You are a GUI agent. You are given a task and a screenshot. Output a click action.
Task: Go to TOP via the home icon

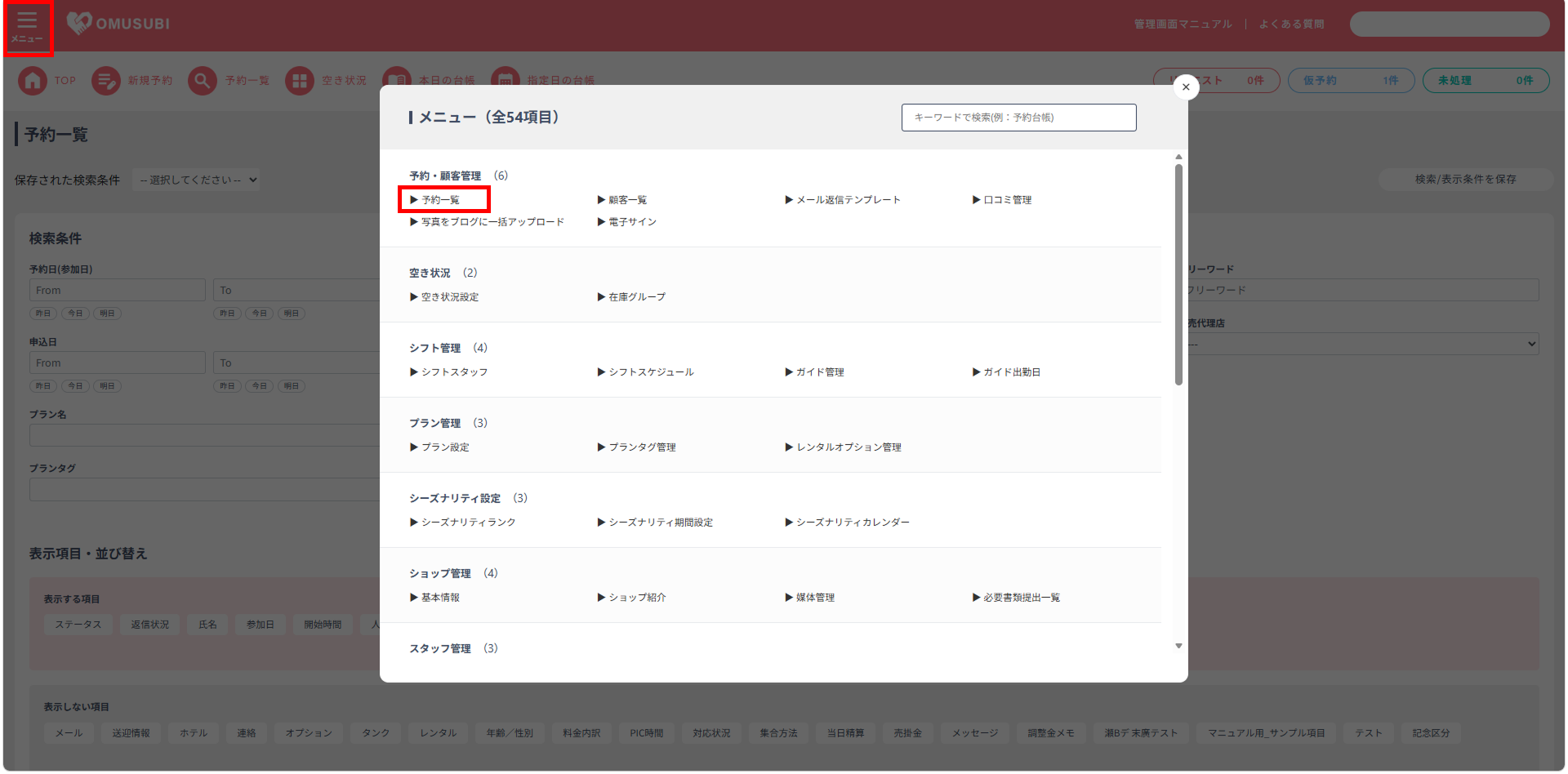click(x=33, y=81)
